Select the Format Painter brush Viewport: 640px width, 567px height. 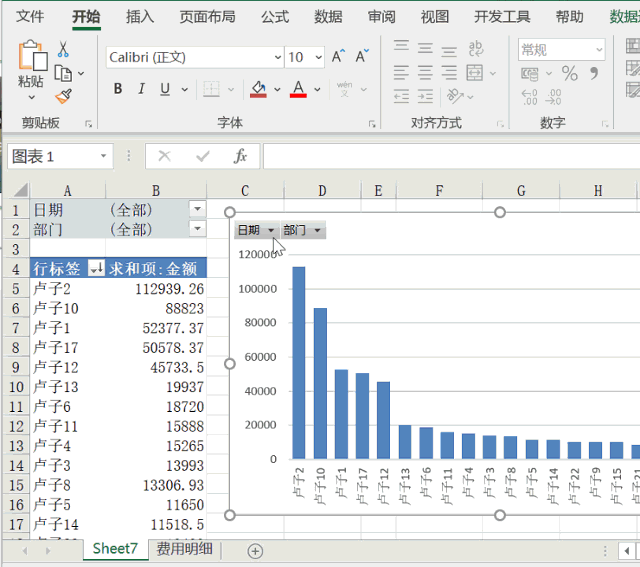coord(63,97)
